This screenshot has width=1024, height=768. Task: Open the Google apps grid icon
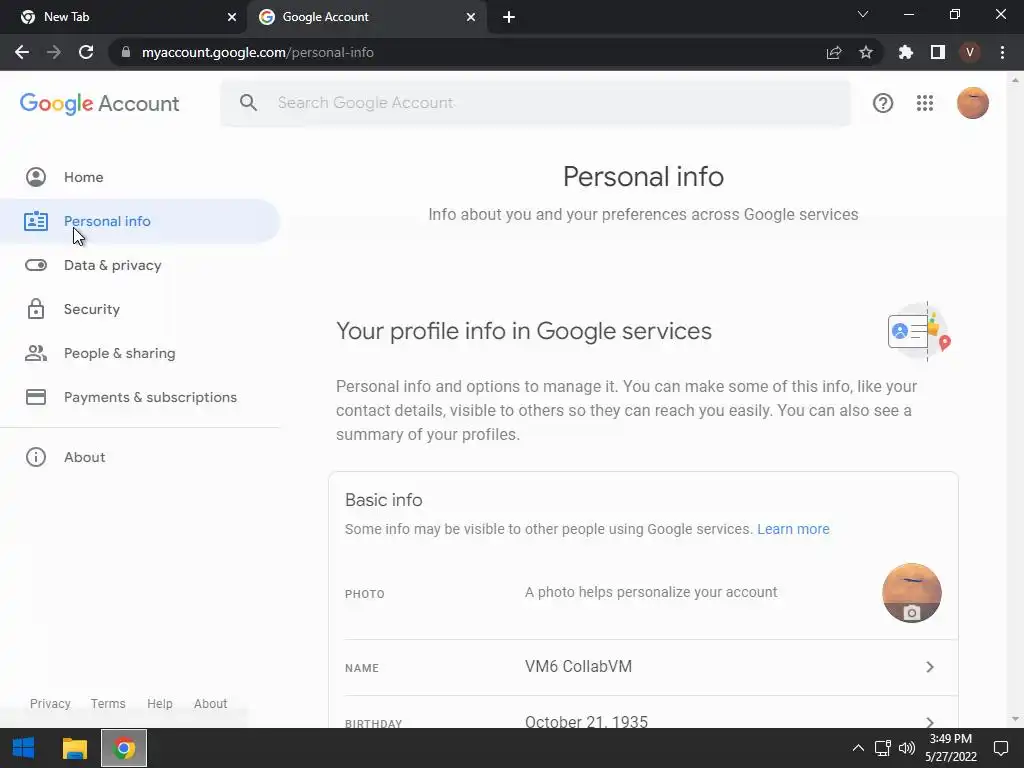click(x=925, y=103)
